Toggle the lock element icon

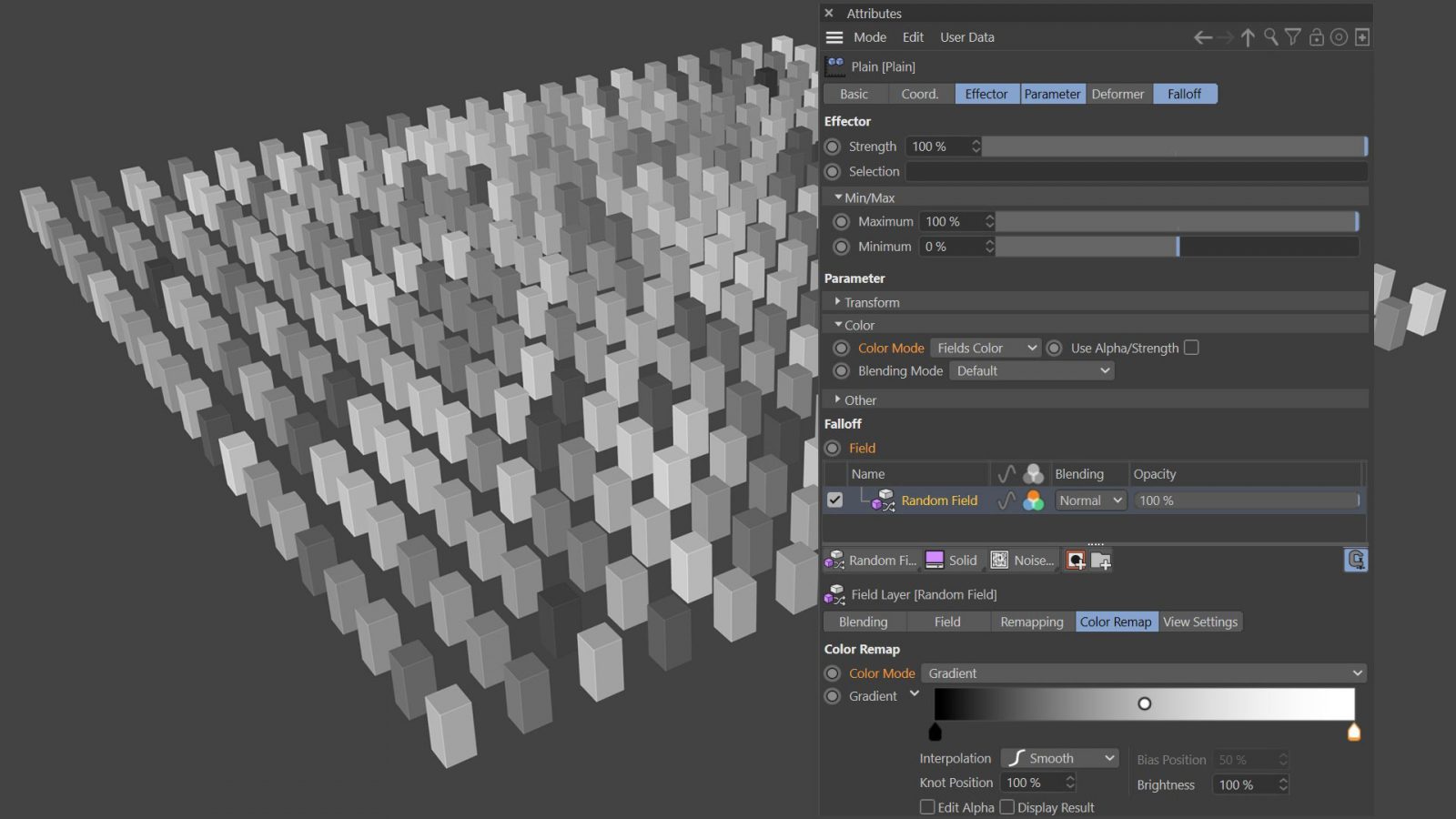coord(1316,37)
